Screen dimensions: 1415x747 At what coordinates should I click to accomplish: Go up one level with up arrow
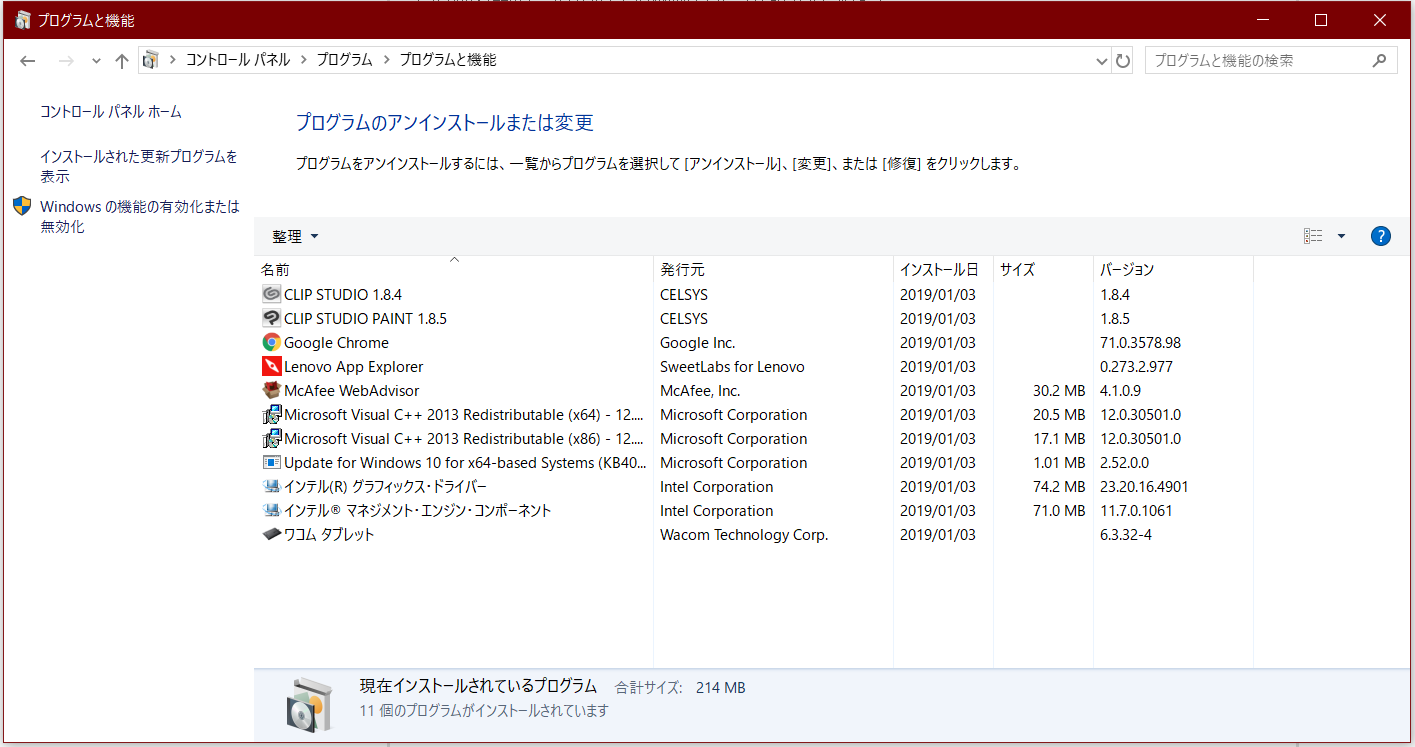pos(122,60)
